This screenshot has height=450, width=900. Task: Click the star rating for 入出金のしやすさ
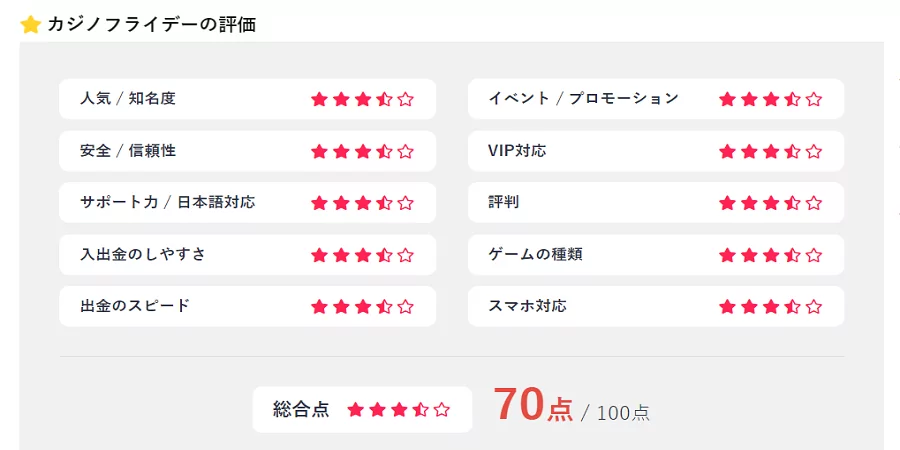(x=362, y=255)
